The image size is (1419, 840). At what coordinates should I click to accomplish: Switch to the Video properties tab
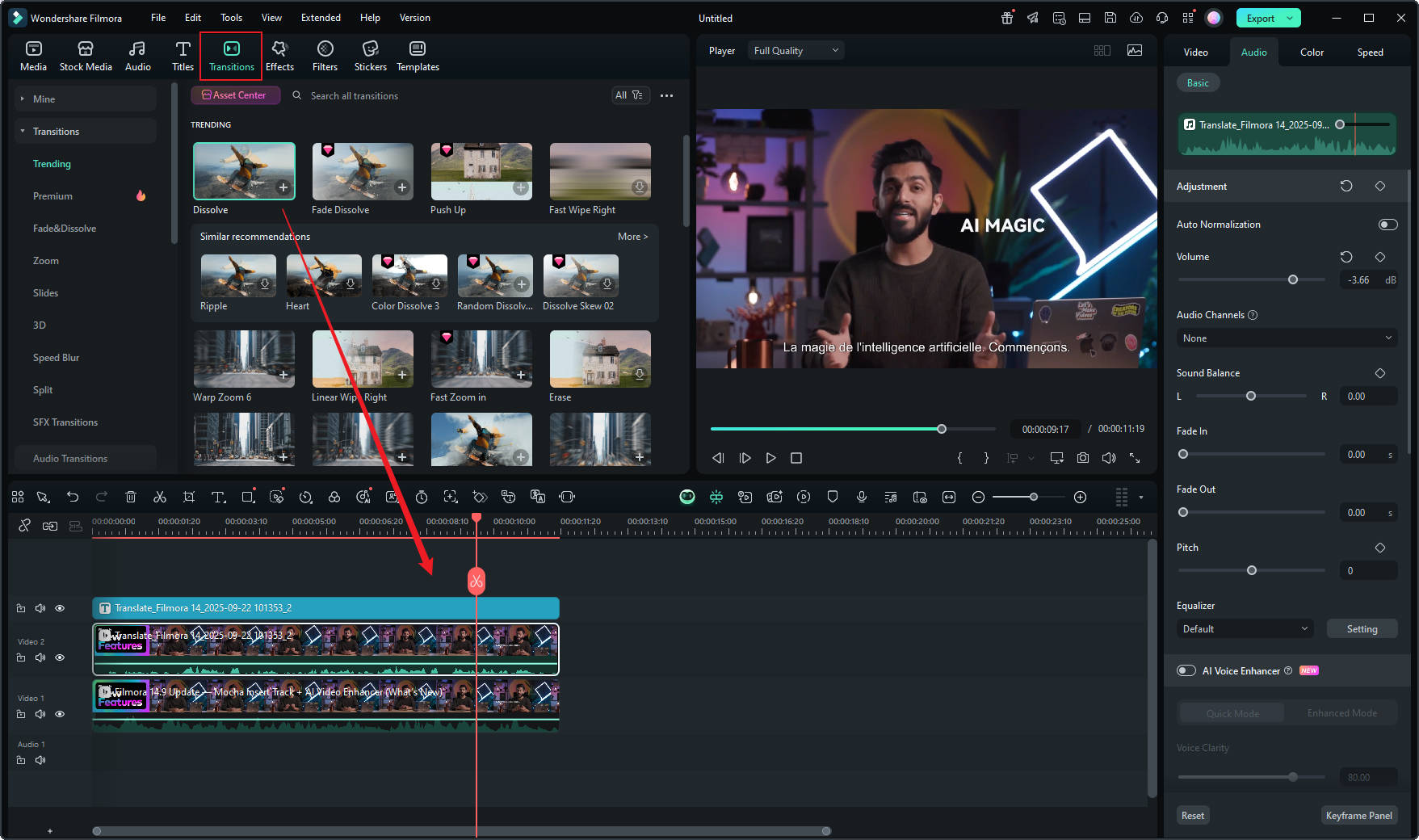click(x=1195, y=52)
